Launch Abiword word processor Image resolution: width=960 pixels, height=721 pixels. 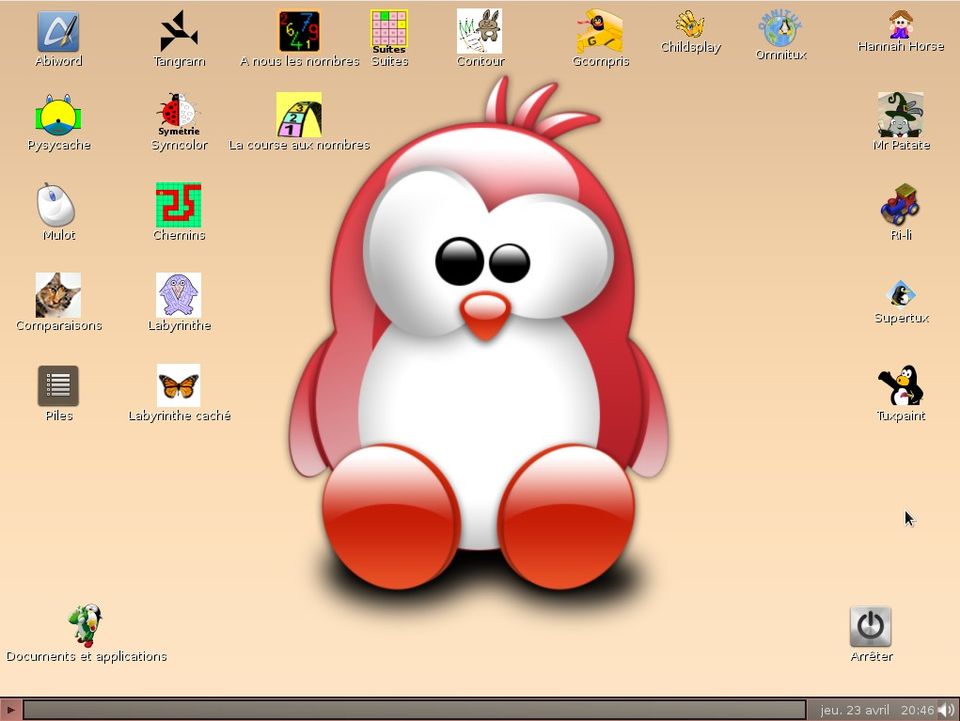pos(58,32)
